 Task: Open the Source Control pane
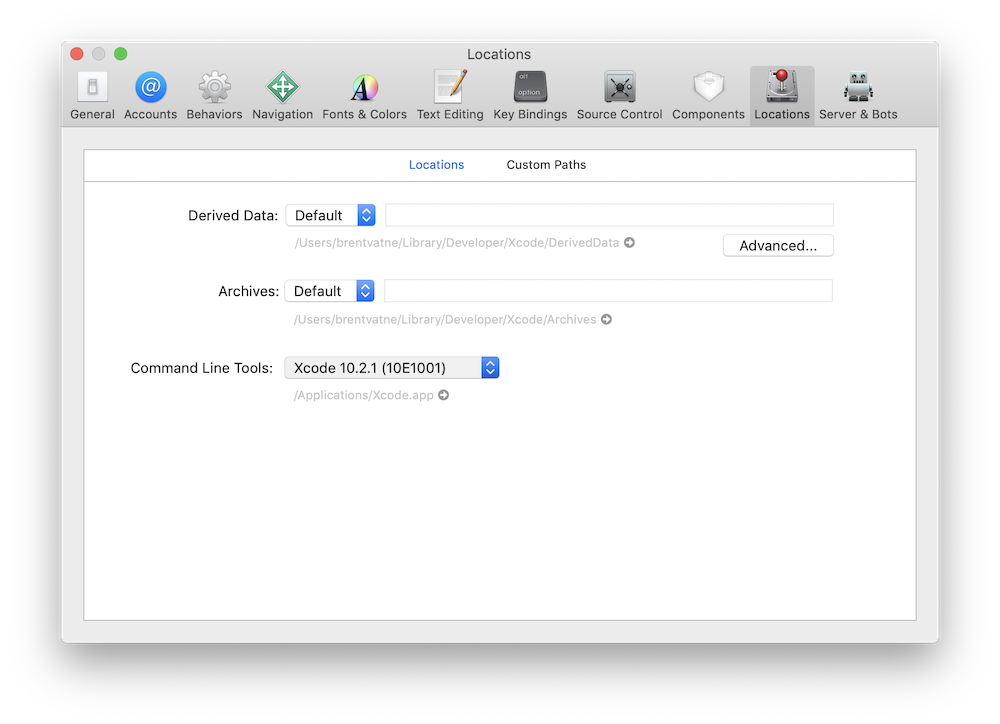click(619, 96)
